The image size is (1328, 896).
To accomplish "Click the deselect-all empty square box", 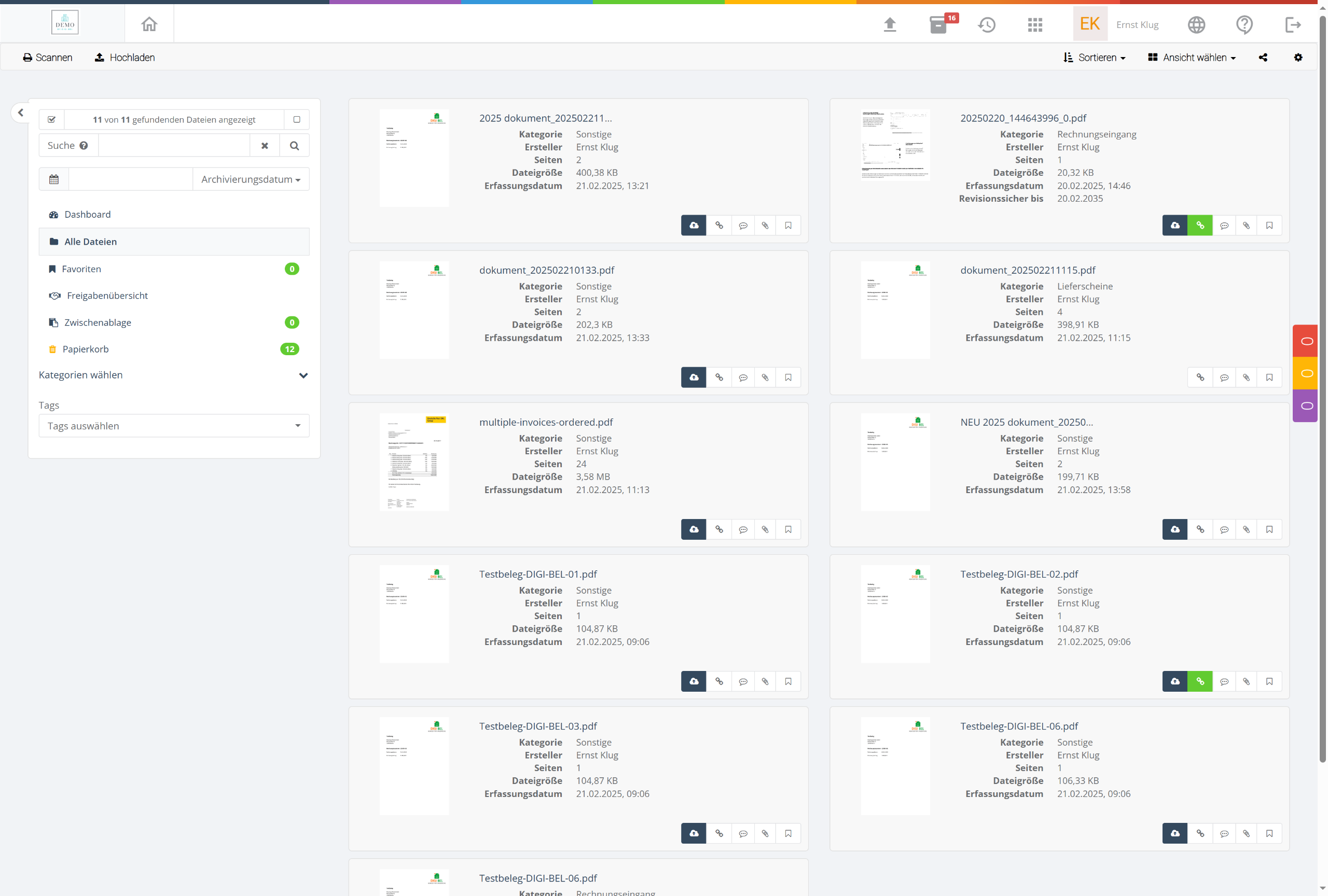I will (297, 119).
